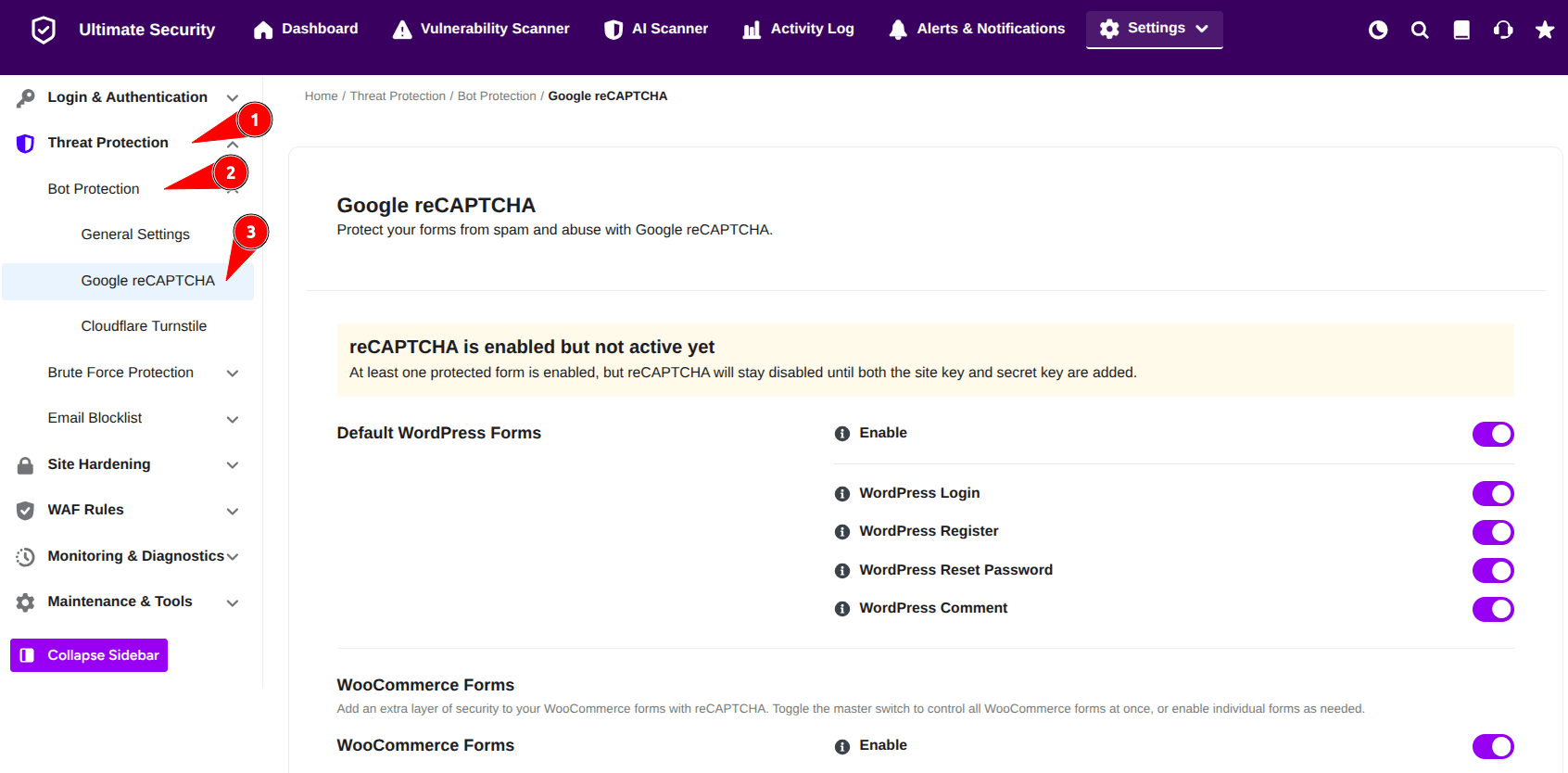Expand Brute Force Protection chevron
This screenshot has height=773, width=1568.
tap(233, 374)
